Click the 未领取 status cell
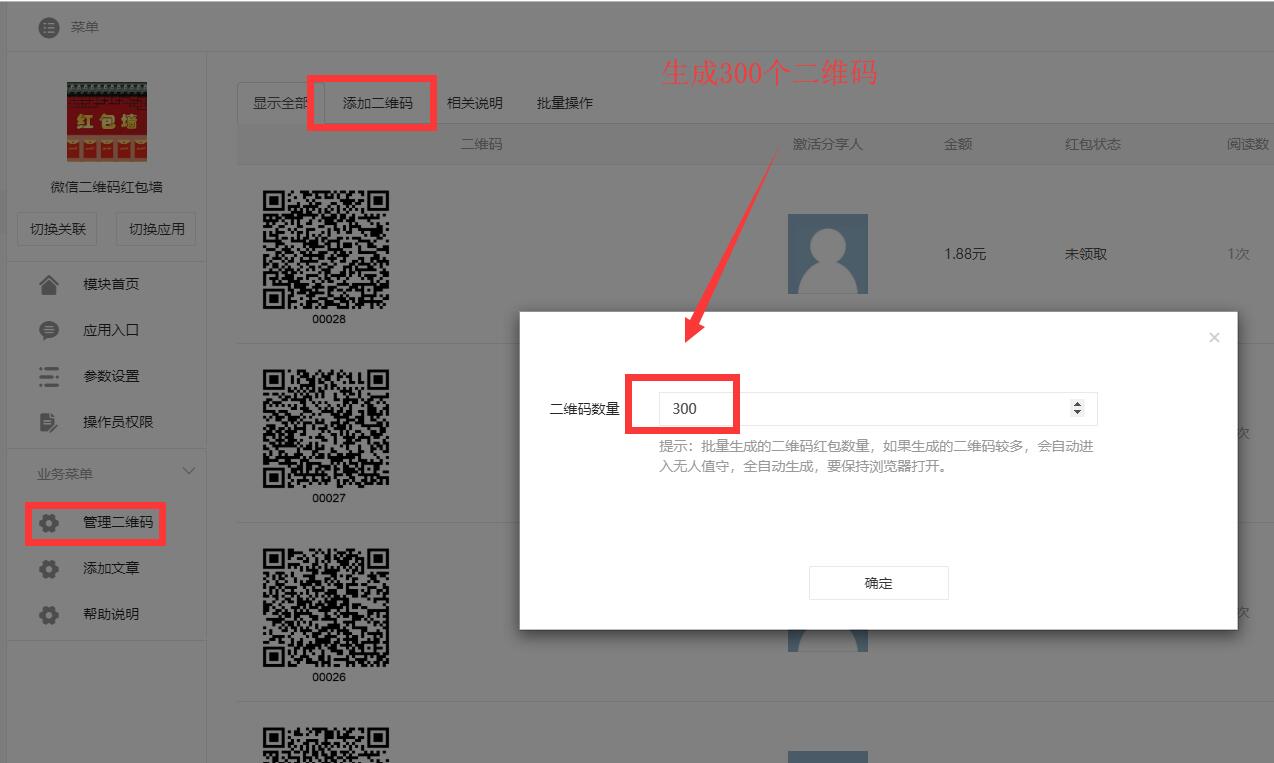This screenshot has width=1274, height=763. tap(1086, 254)
